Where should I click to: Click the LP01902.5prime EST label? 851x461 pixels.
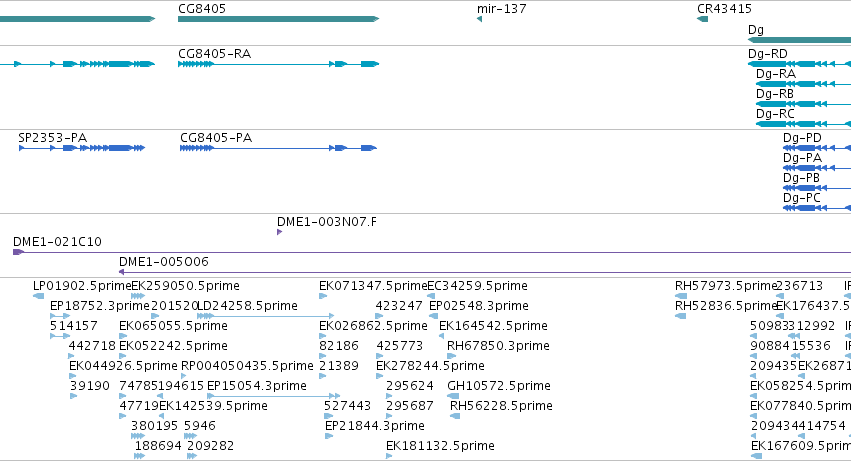coord(82,286)
